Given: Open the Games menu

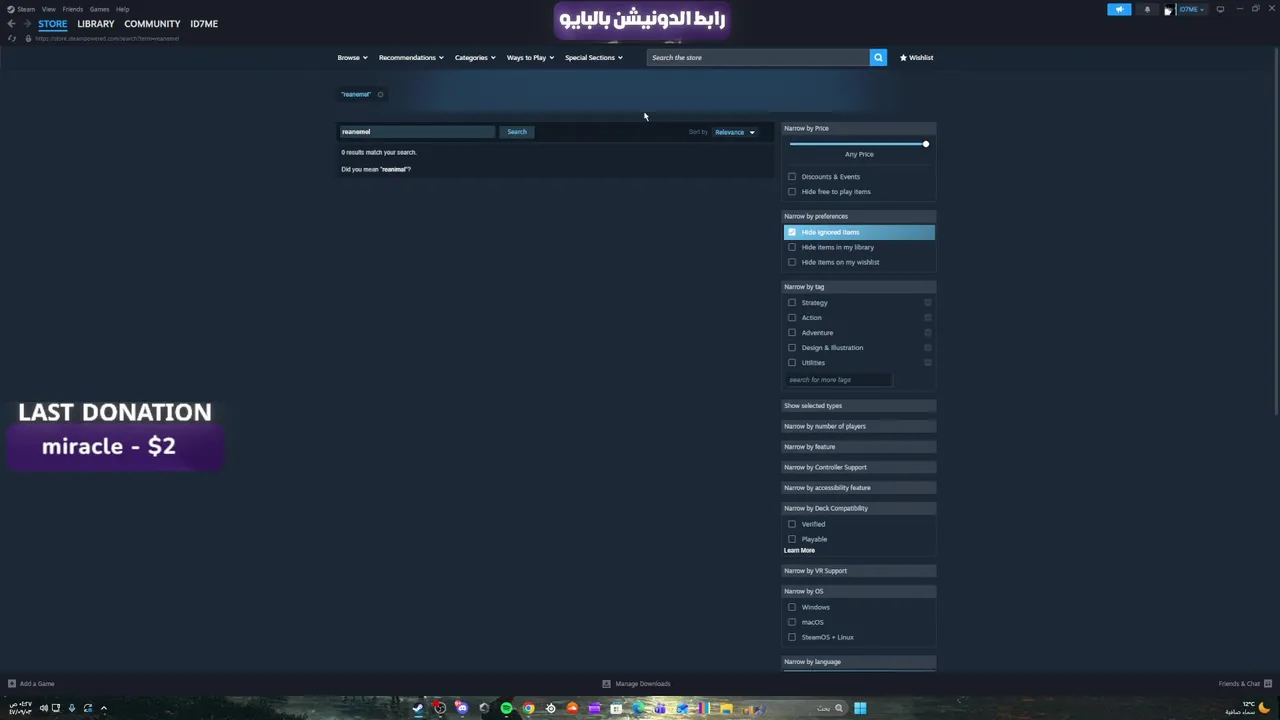Looking at the screenshot, I should (x=99, y=9).
